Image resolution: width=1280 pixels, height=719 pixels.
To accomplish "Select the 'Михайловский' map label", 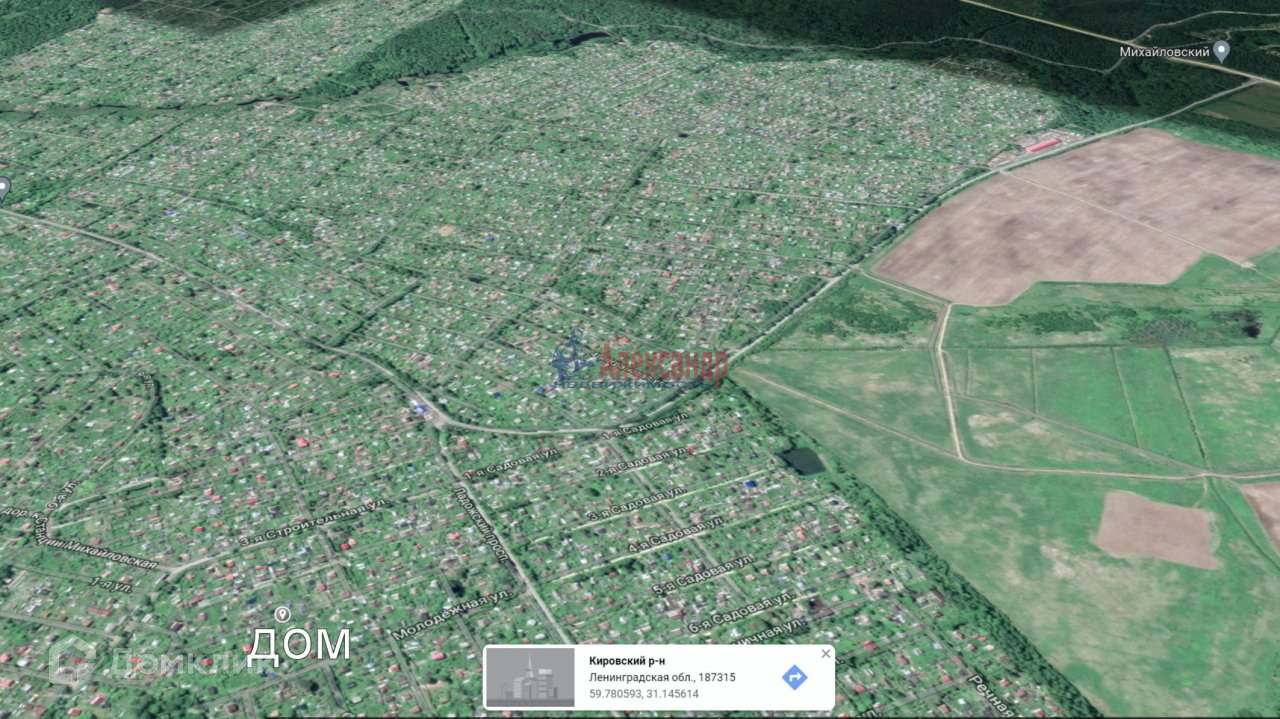I will [x=1164, y=51].
